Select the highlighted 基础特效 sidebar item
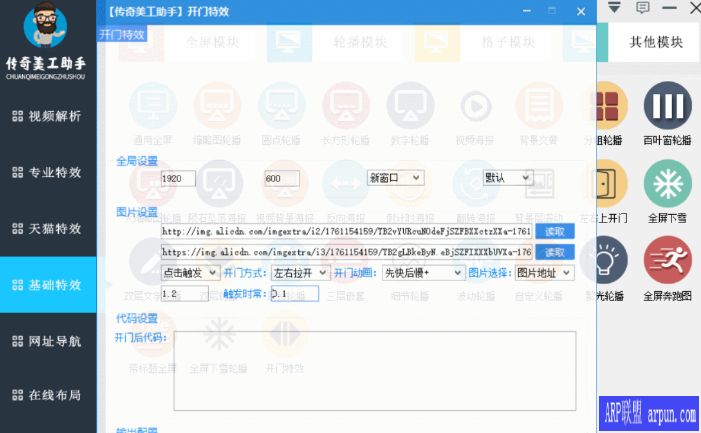Image resolution: width=701 pixels, height=433 pixels. coord(48,285)
